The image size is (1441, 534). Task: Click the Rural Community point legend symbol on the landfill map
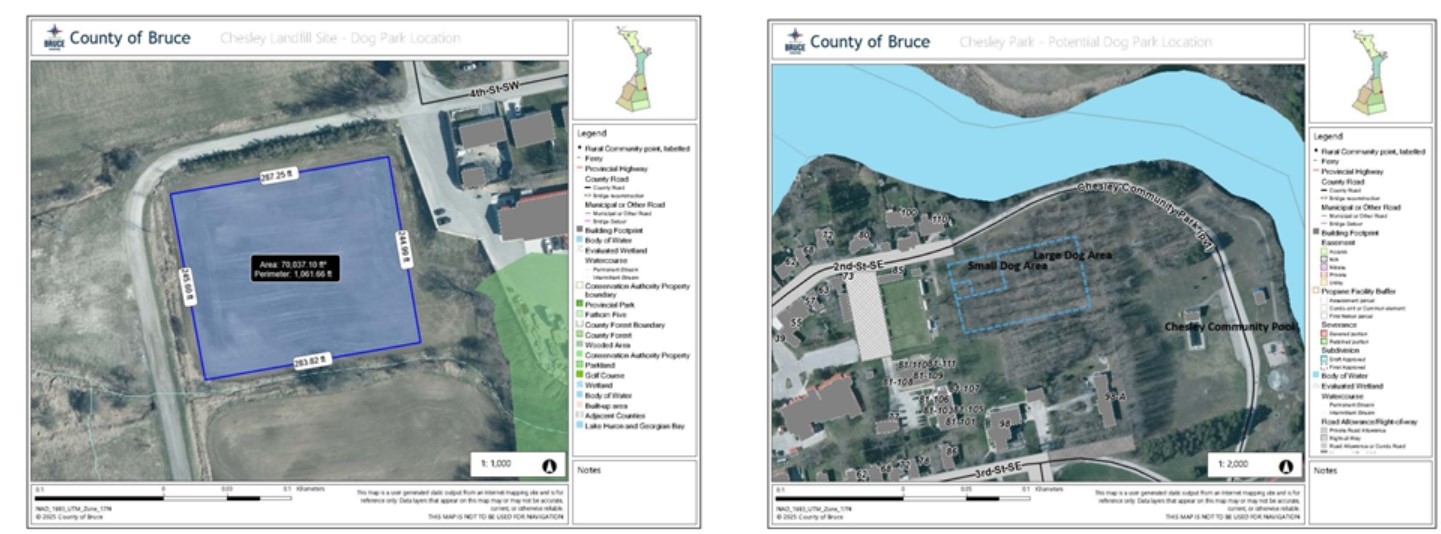coord(579,148)
